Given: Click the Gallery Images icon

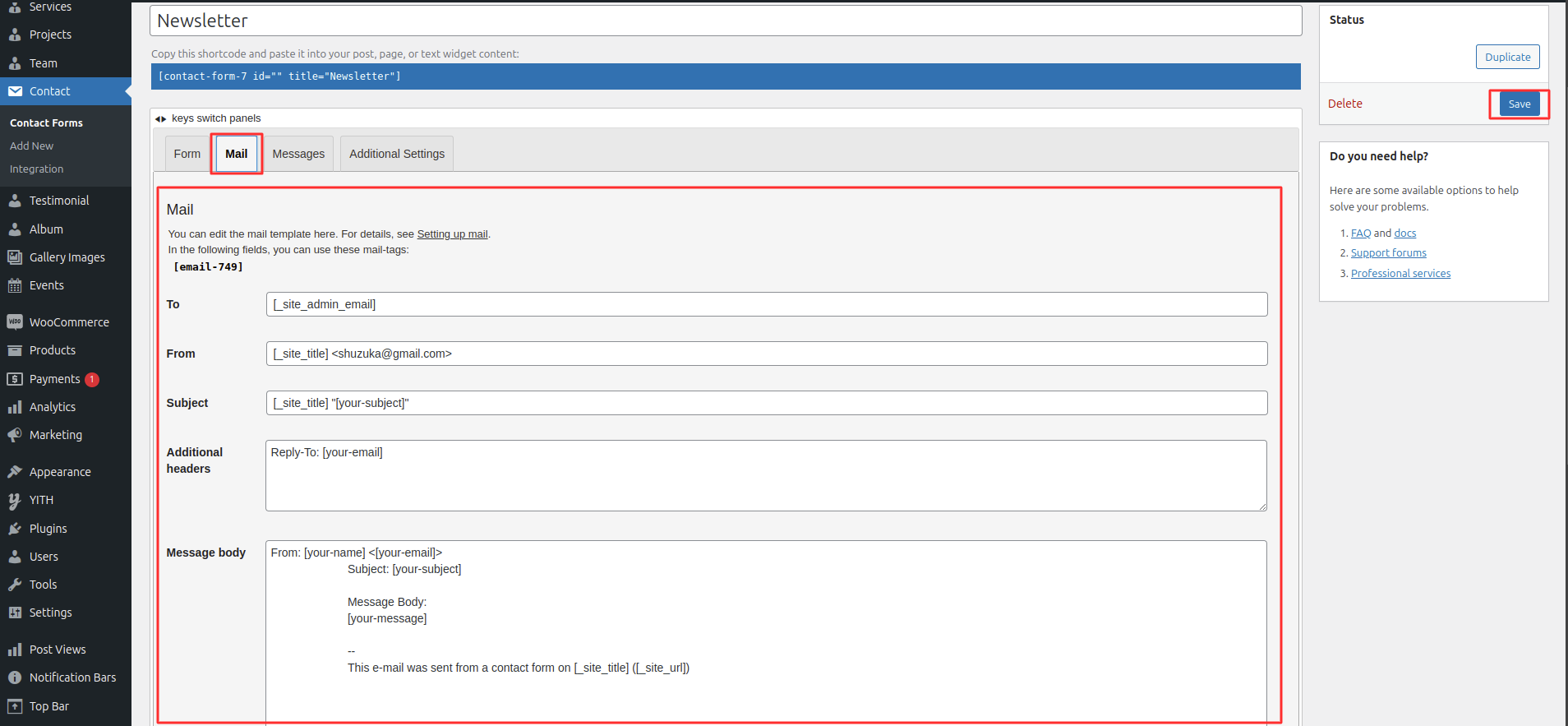Looking at the screenshot, I should click(x=15, y=257).
